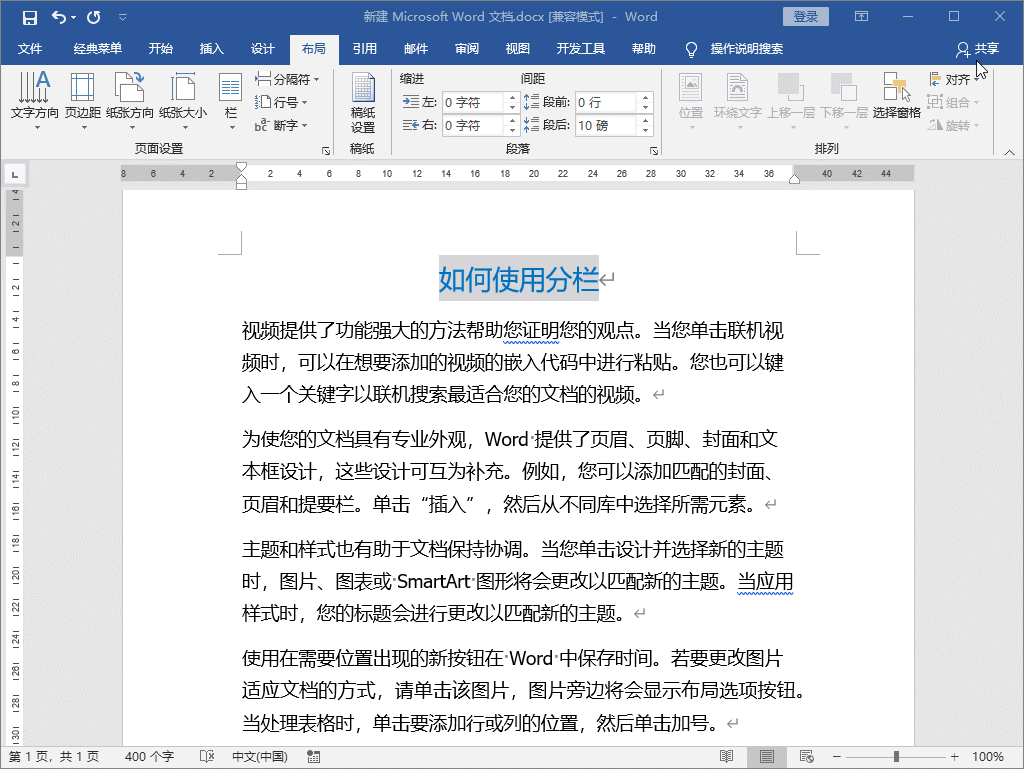Open the Margins (页边距) tool

(x=83, y=101)
